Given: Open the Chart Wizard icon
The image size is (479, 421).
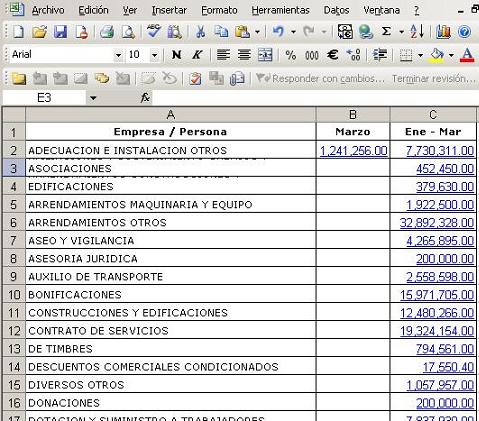Looking at the screenshot, I should point(443,32).
